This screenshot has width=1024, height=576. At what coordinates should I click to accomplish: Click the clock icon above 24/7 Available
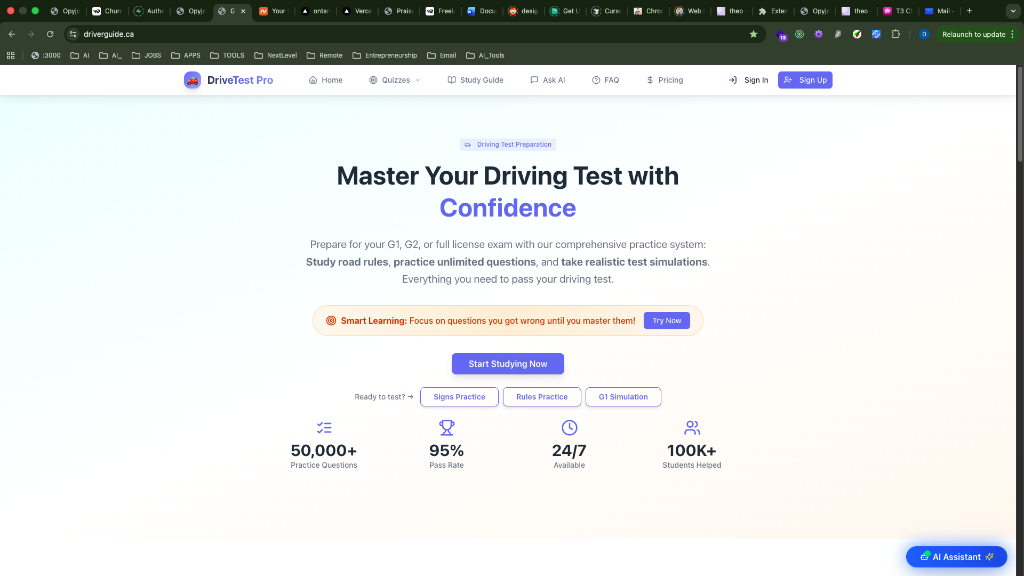569,427
